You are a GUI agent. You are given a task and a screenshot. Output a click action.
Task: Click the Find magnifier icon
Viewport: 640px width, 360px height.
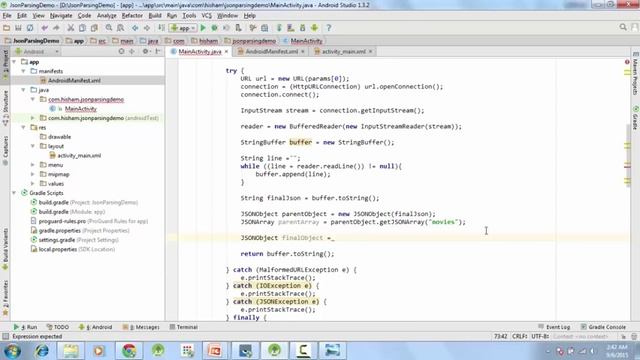(x=109, y=28)
